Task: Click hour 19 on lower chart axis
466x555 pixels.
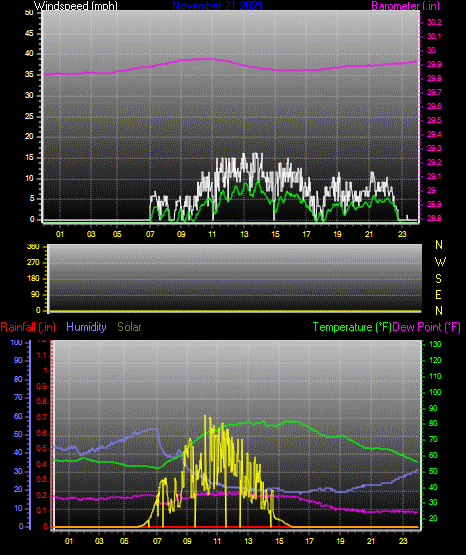Action: click(x=340, y=541)
